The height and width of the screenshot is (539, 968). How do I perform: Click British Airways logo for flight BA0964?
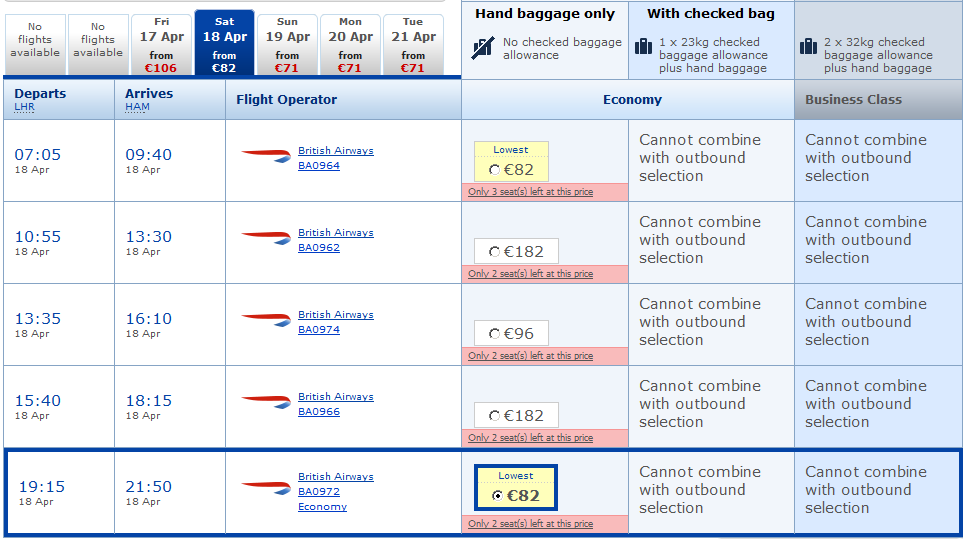coord(266,156)
